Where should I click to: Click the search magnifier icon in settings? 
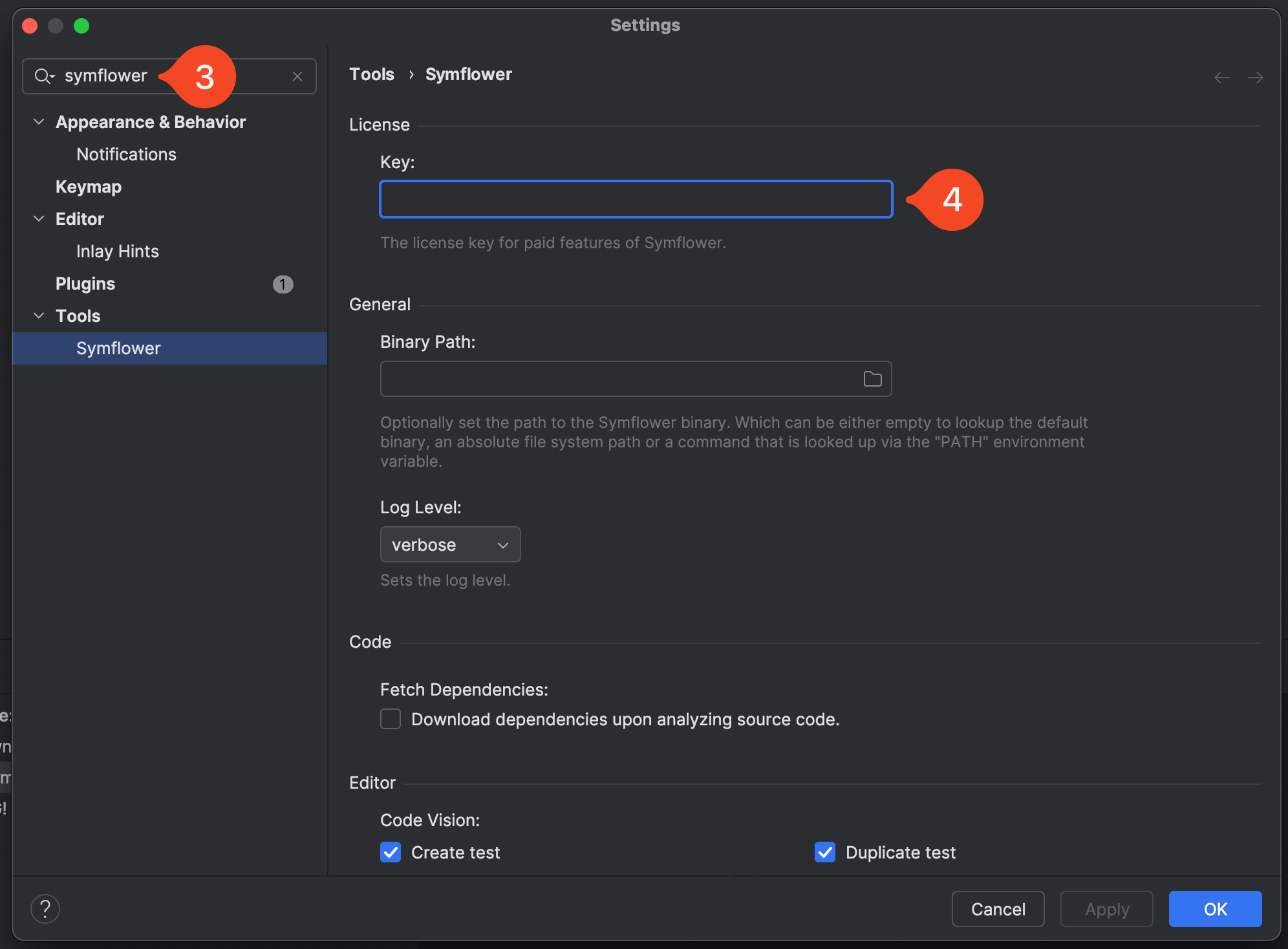tap(44, 76)
